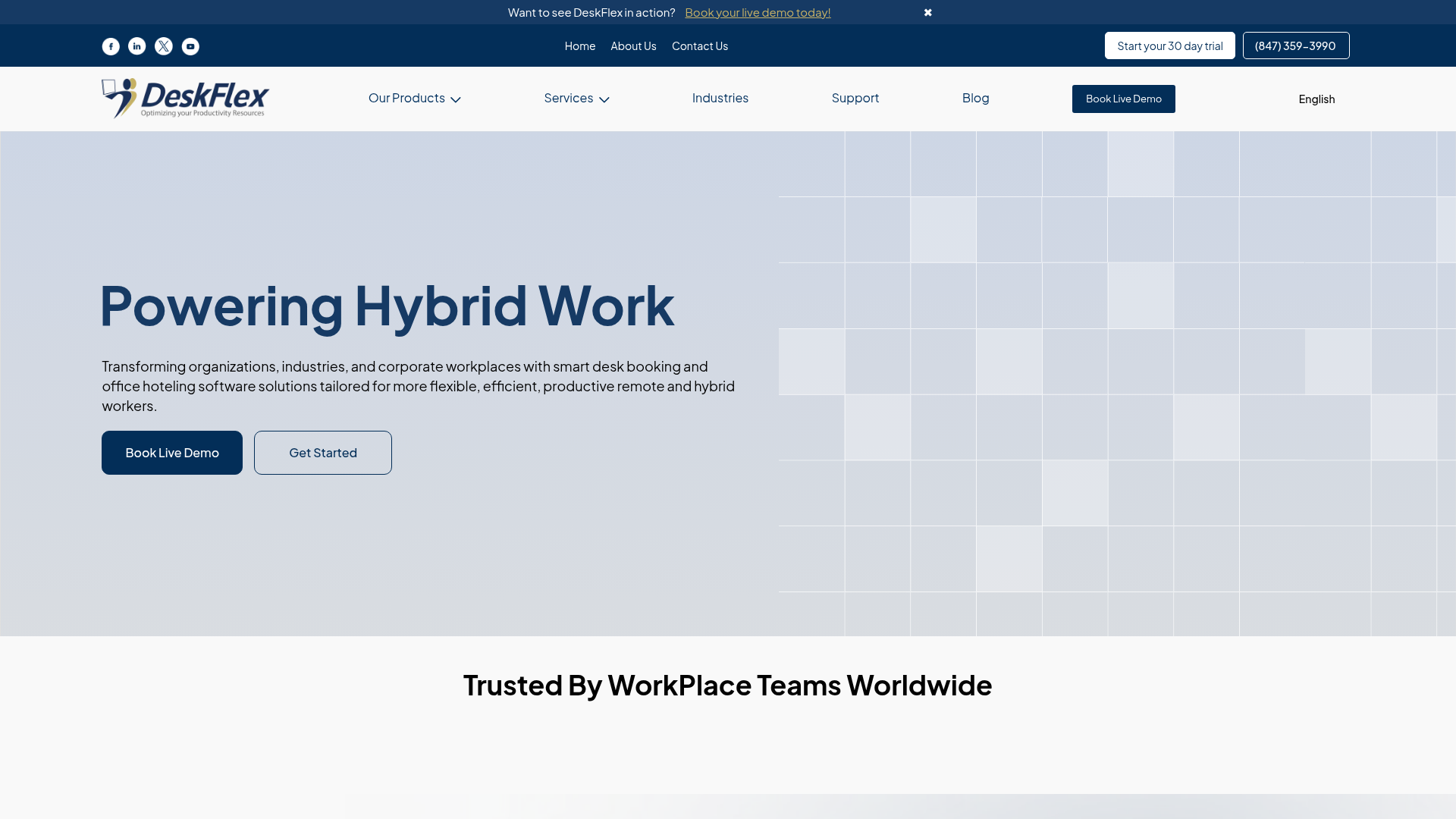The image size is (1456, 819).
Task: Open the Support page
Action: pos(855,99)
